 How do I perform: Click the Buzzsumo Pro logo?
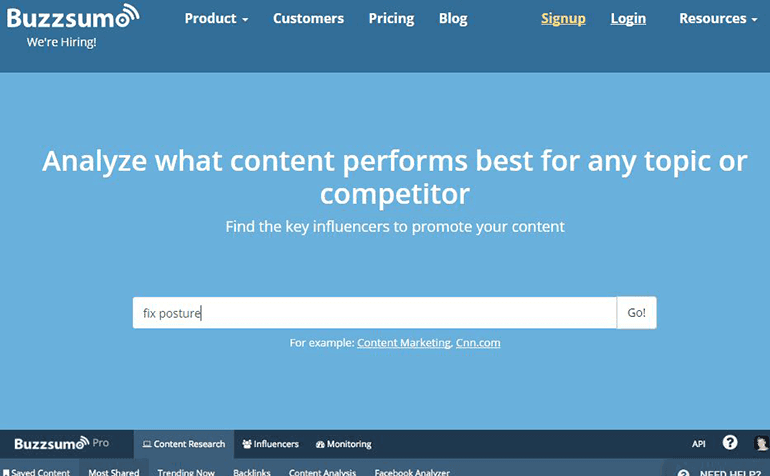pos(61,444)
